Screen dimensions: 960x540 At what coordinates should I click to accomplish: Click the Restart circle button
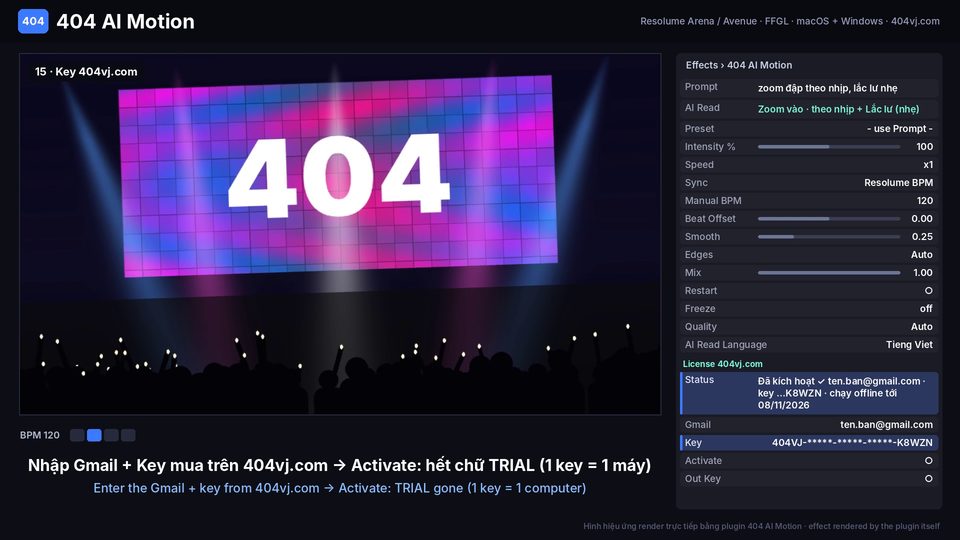[928, 291]
